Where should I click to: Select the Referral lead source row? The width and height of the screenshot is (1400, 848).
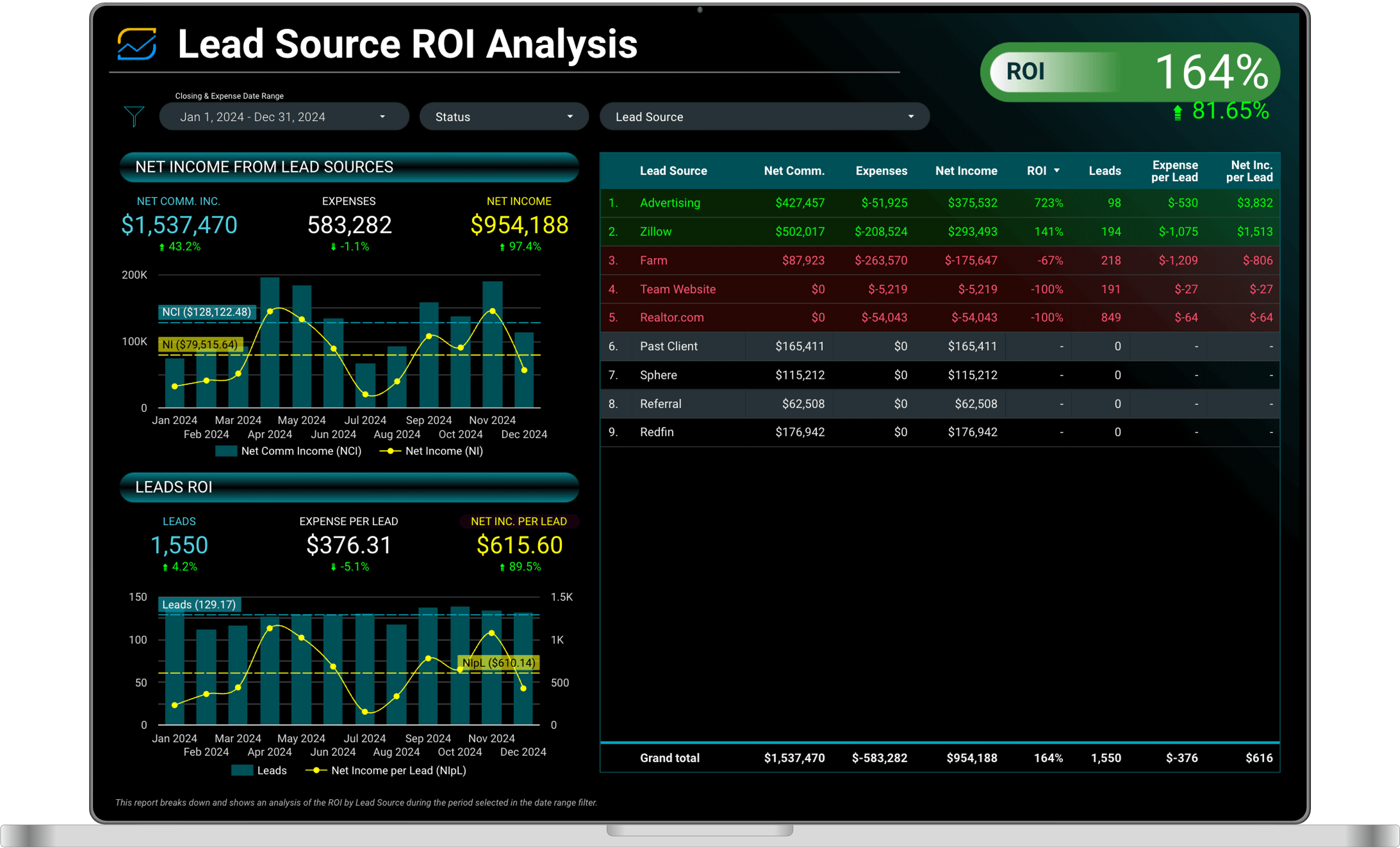[940, 404]
